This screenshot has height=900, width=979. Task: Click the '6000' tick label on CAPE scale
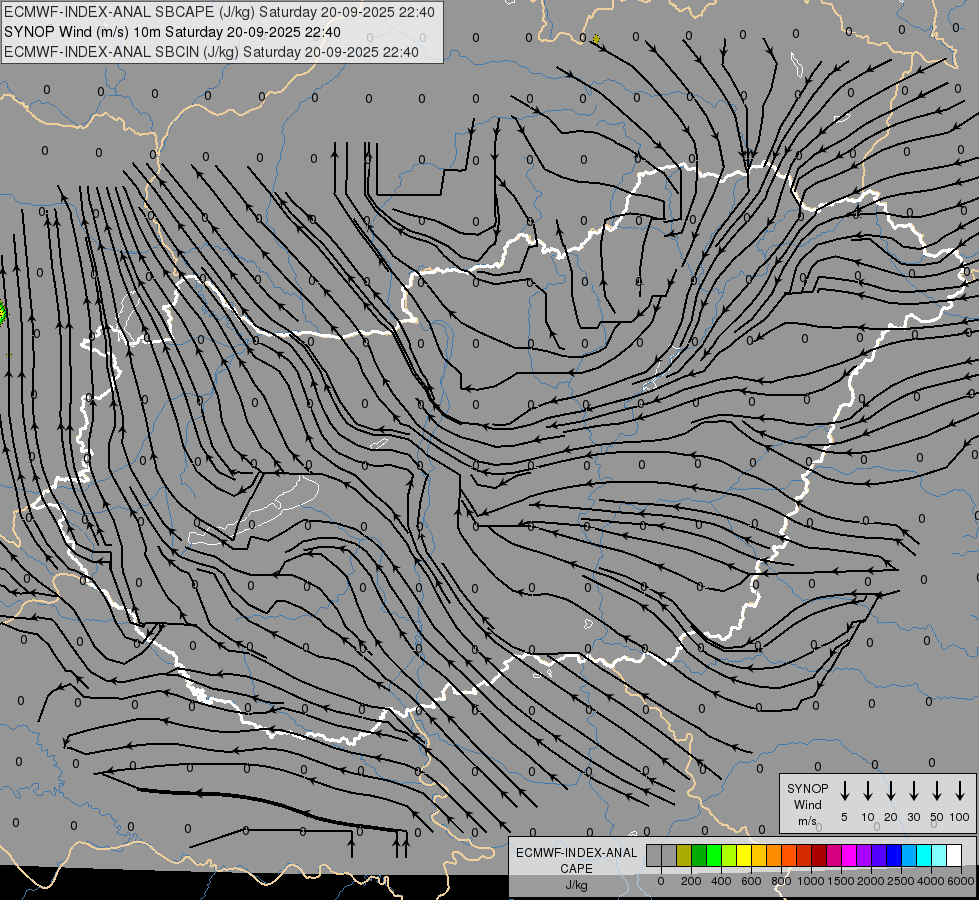click(x=960, y=881)
